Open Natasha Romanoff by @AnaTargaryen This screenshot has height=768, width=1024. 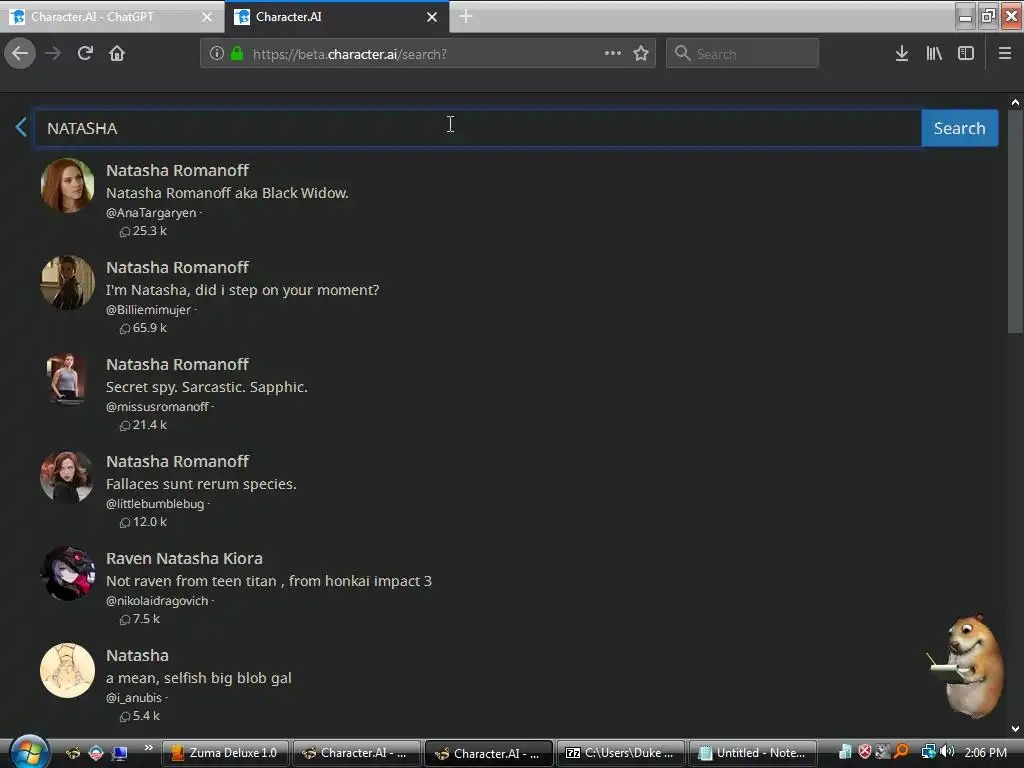pyautogui.click(x=177, y=170)
